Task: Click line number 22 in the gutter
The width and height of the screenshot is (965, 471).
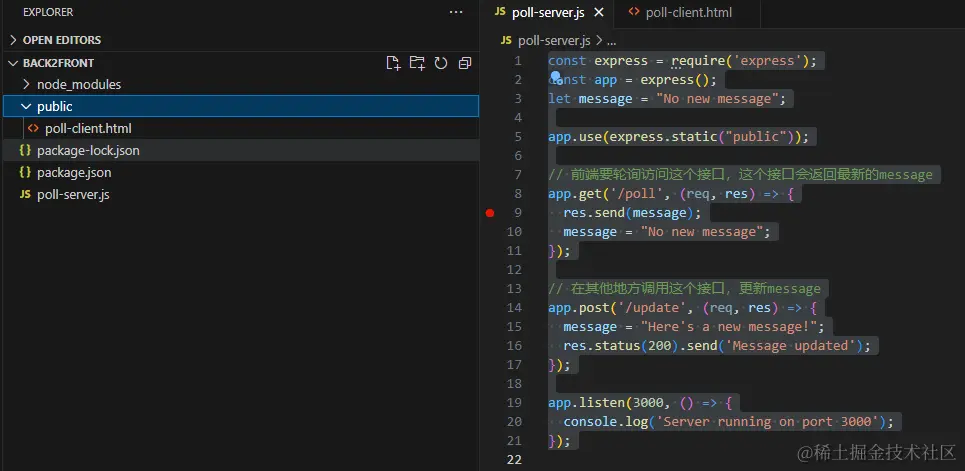Action: [x=514, y=459]
